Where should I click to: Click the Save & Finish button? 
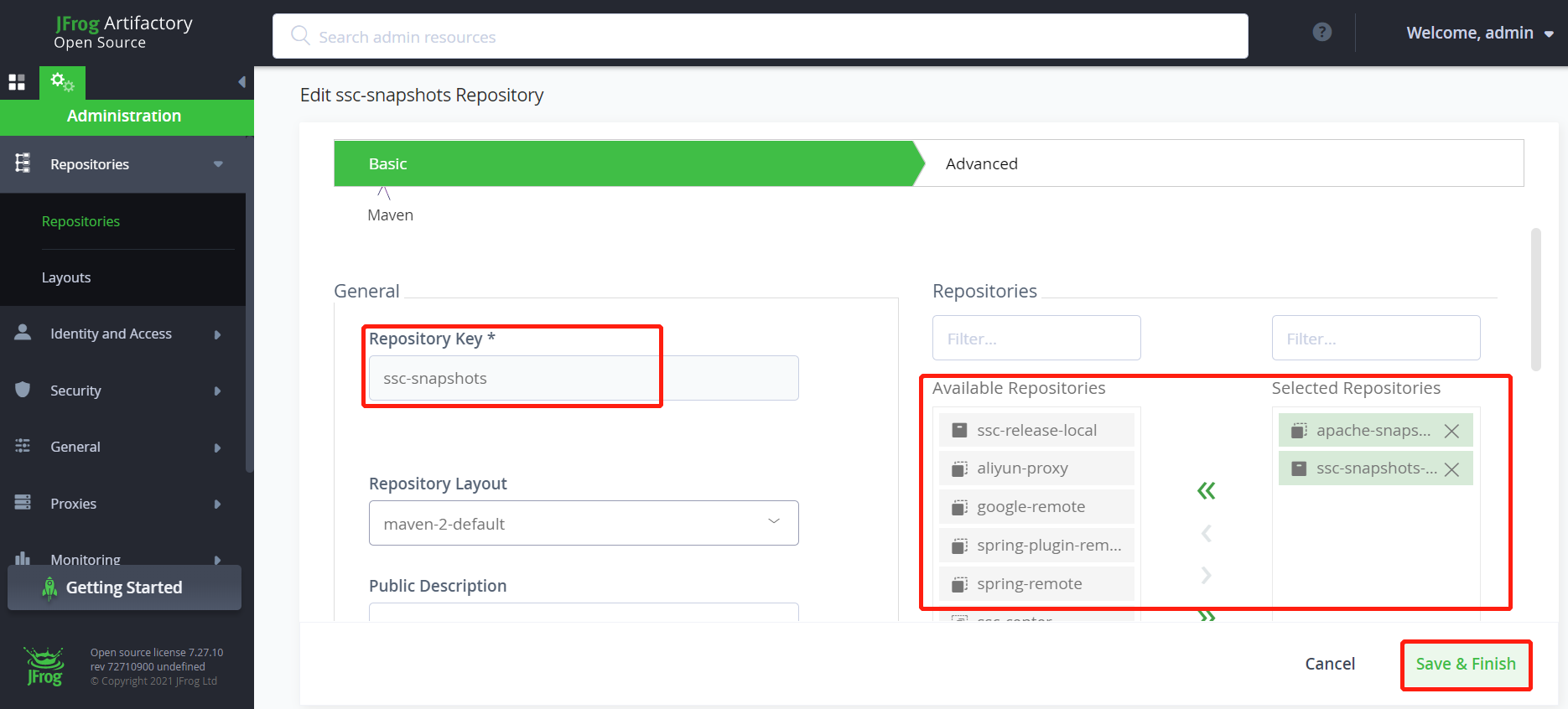[1466, 664]
